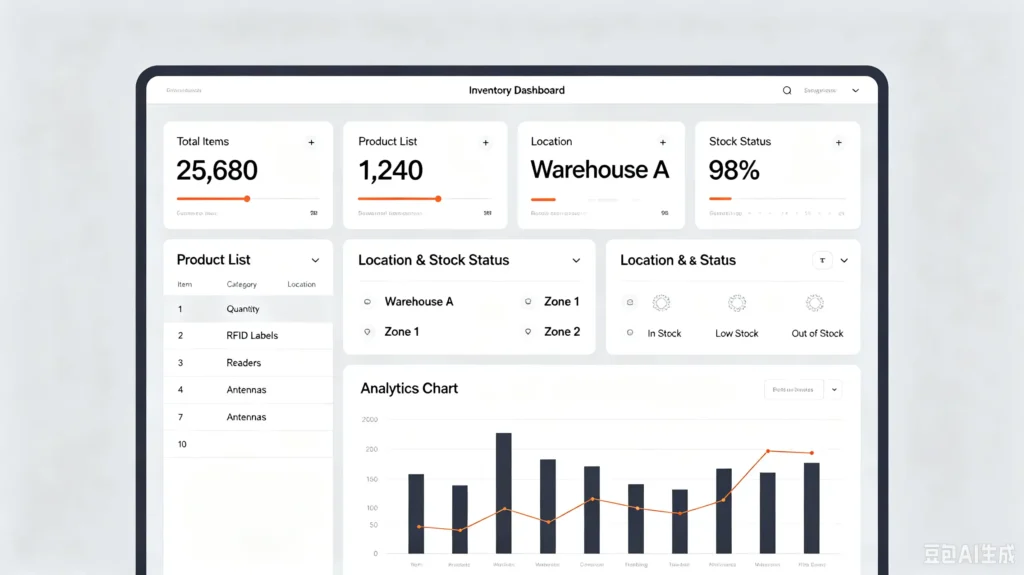
Task: Click plus icon on Location card
Action: [663, 142]
